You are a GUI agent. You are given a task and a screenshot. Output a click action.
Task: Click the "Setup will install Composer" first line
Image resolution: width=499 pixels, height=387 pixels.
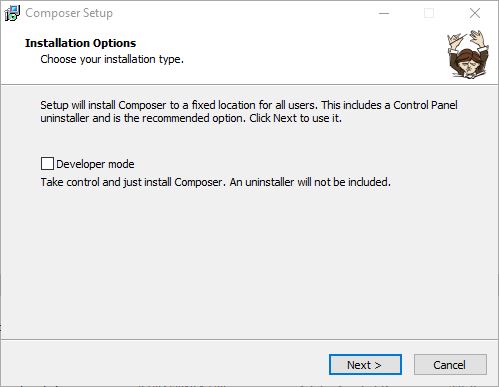pos(249,105)
